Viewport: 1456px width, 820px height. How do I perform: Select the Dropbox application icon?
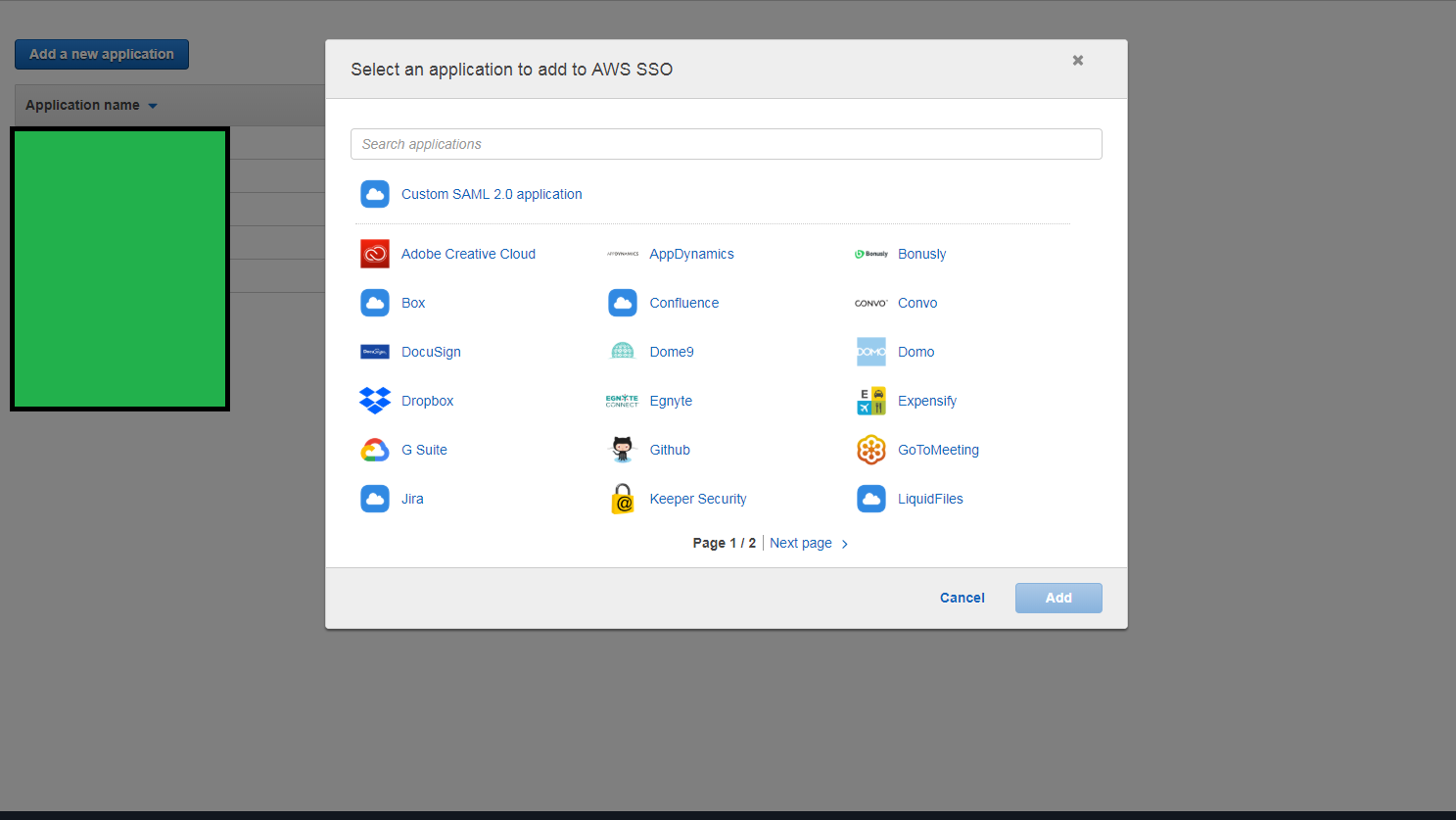(375, 401)
